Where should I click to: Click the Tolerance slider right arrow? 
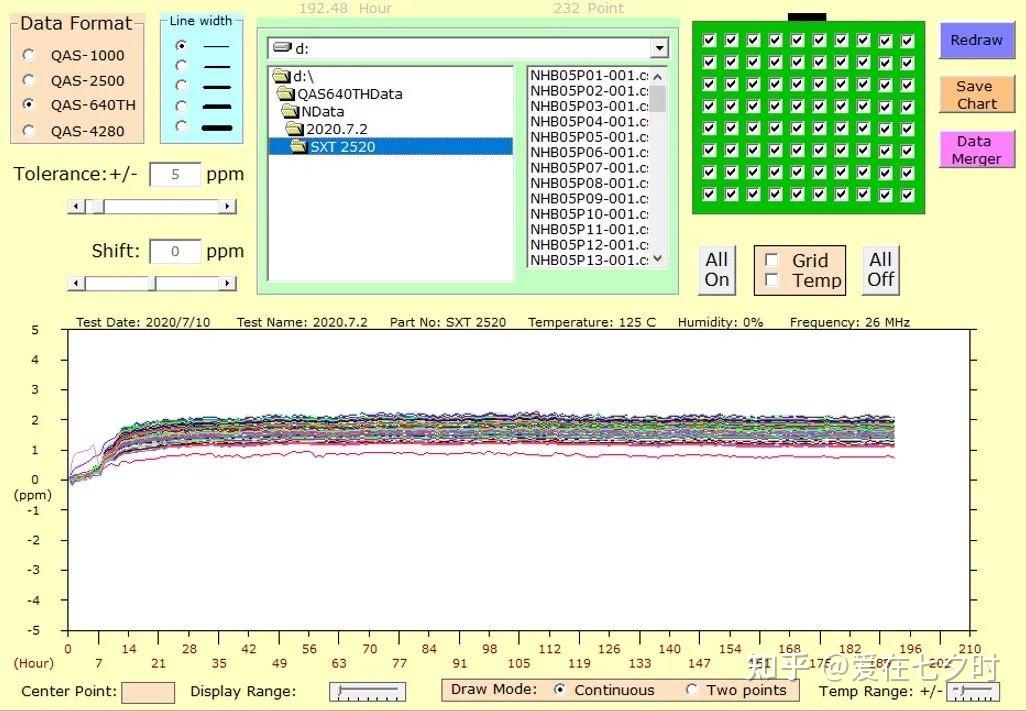pos(227,207)
